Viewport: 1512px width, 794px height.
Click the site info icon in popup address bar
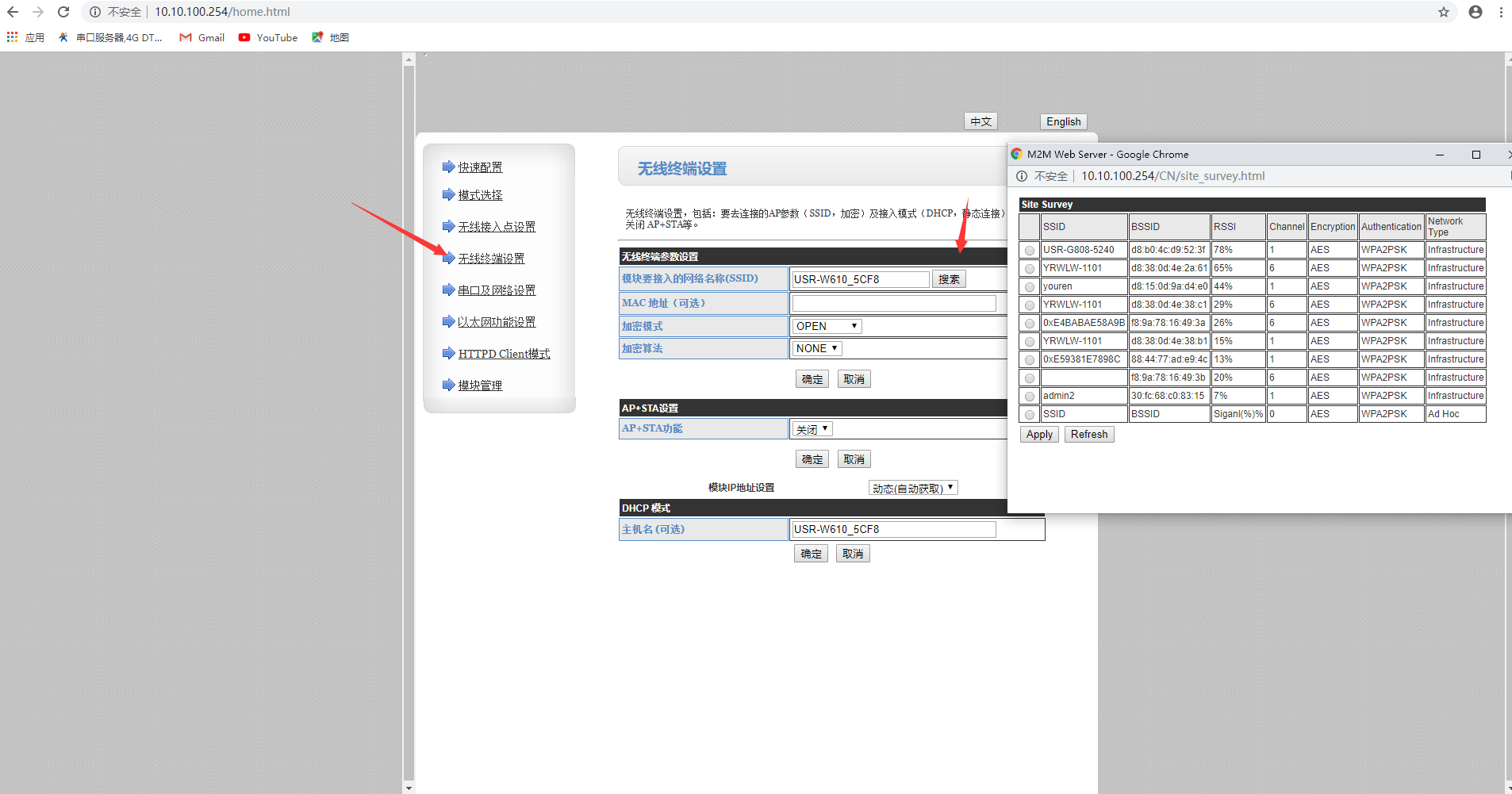coord(1022,176)
